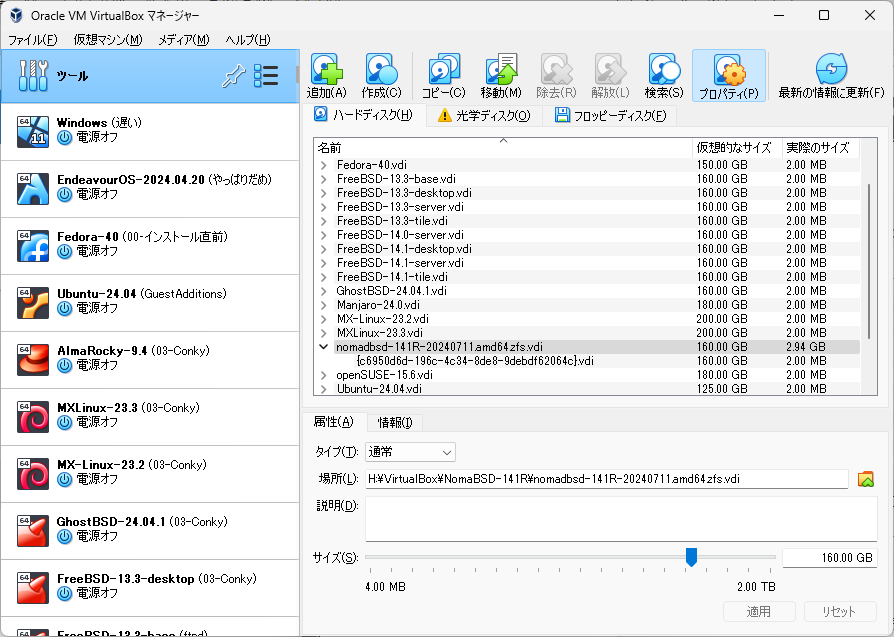Click the 除去(R) remove disk icon

point(556,70)
